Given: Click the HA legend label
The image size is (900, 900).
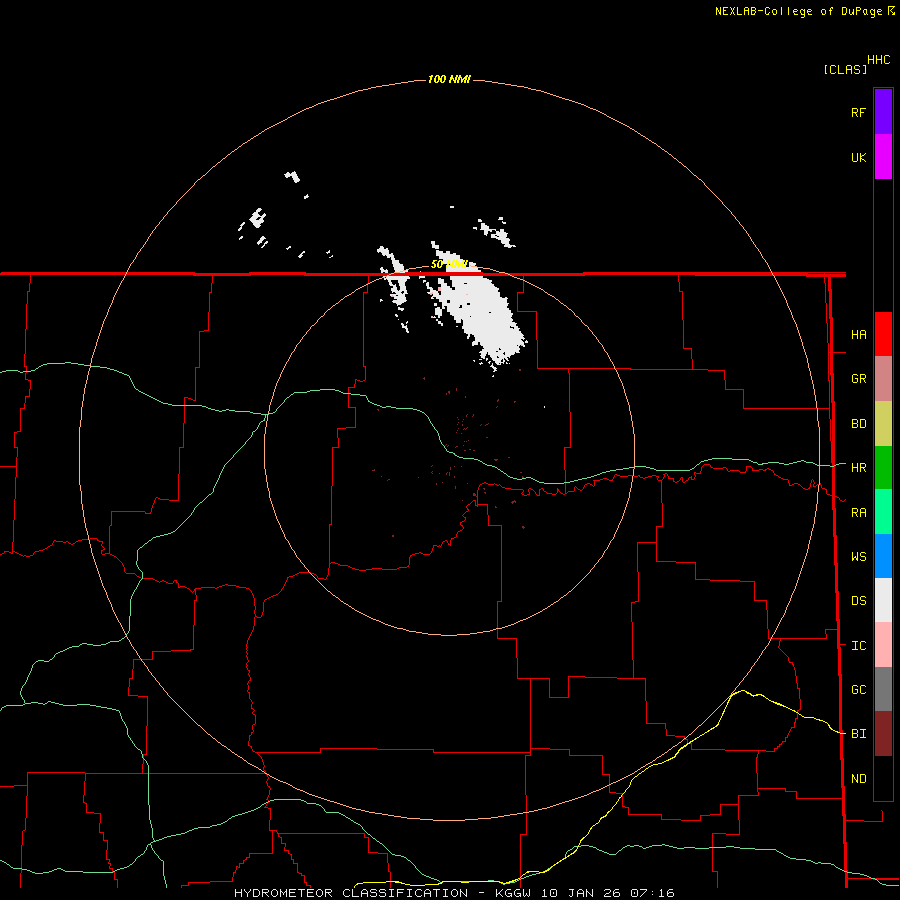Looking at the screenshot, I should pos(858,334).
